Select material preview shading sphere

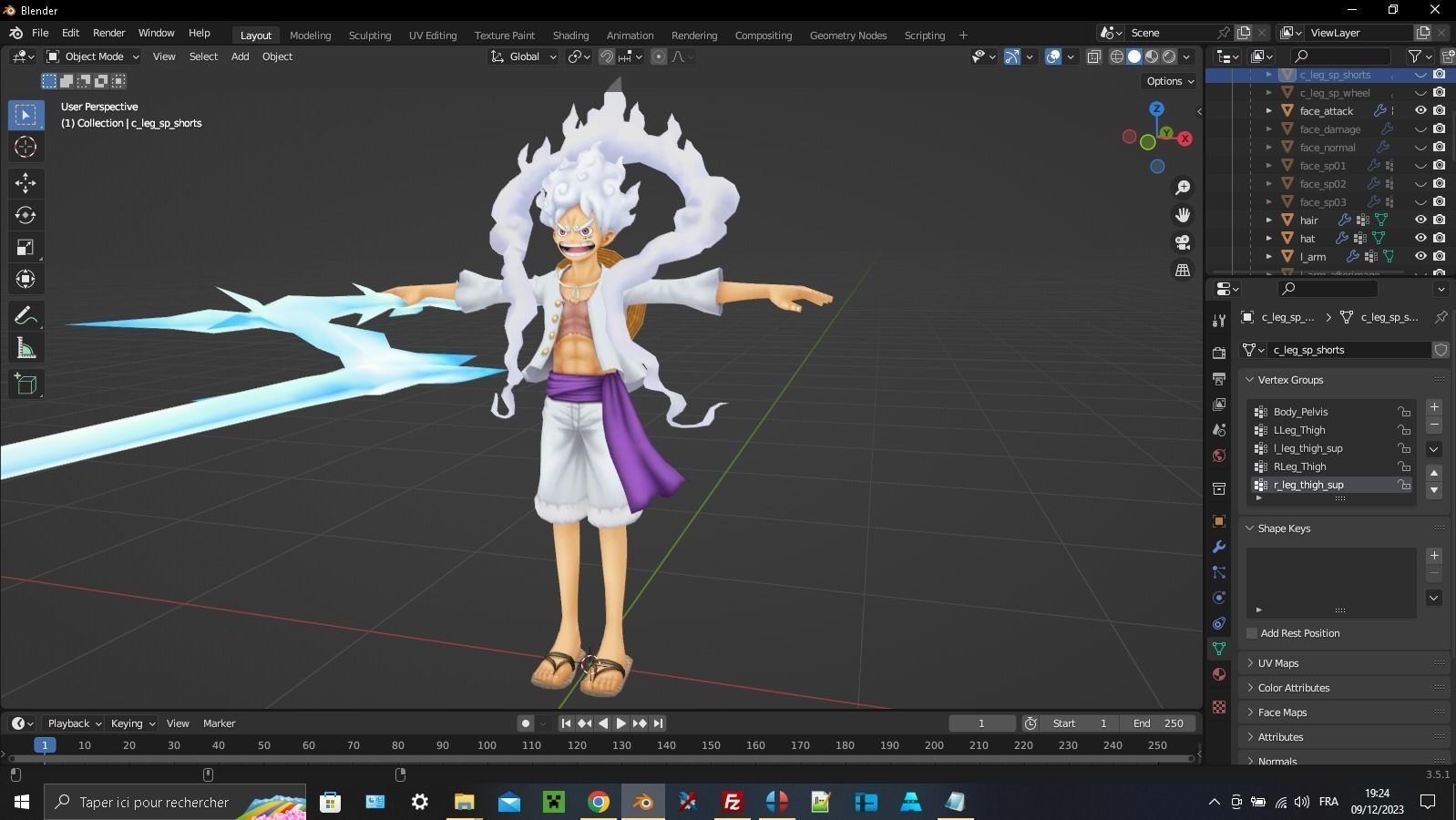(1152, 56)
